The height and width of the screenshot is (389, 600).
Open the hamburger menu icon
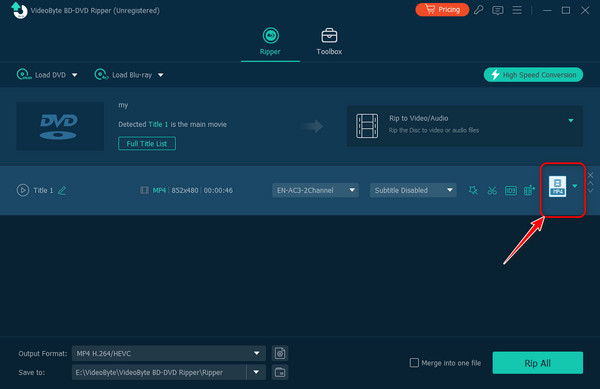517,10
